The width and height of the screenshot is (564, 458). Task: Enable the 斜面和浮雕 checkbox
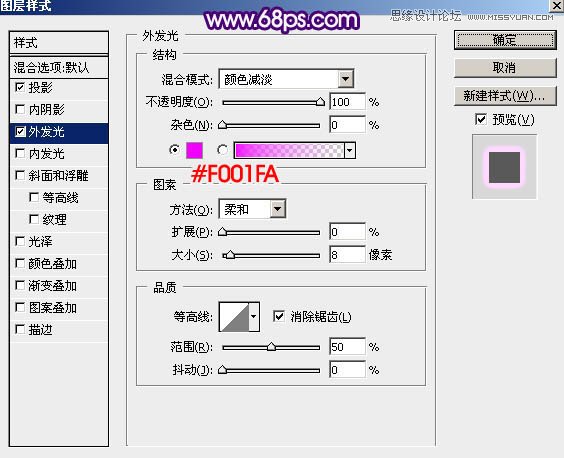20,176
